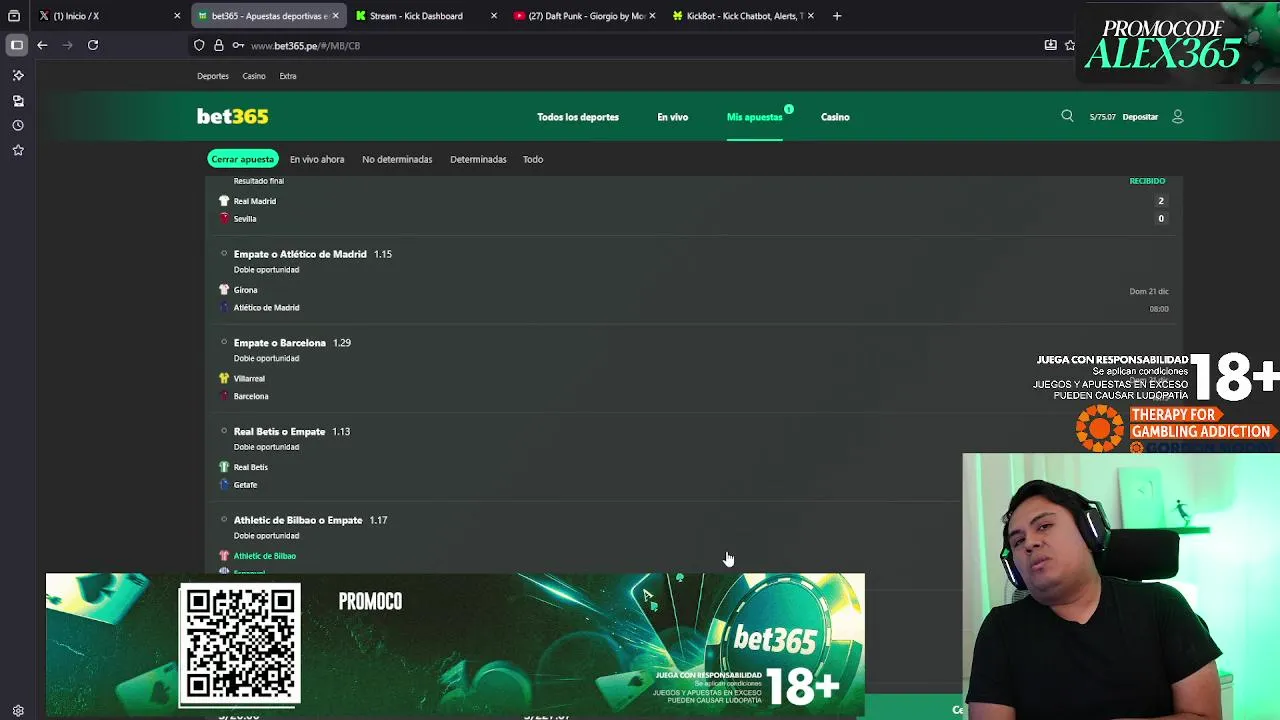This screenshot has height=720, width=1280.
Task: Open the Casino top link
Action: 254,76
